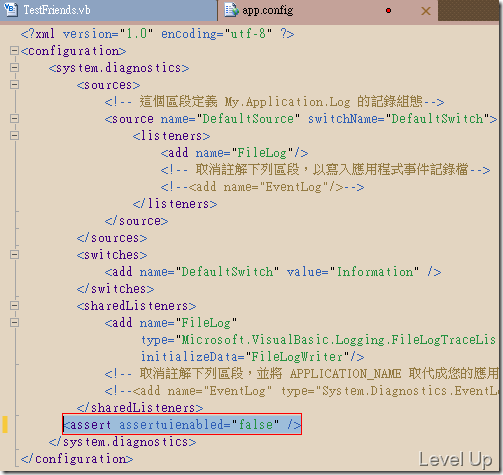Click the APPLICATION_NAME comment line
Image resolution: width=503 pixels, height=475 pixels.
[301, 374]
